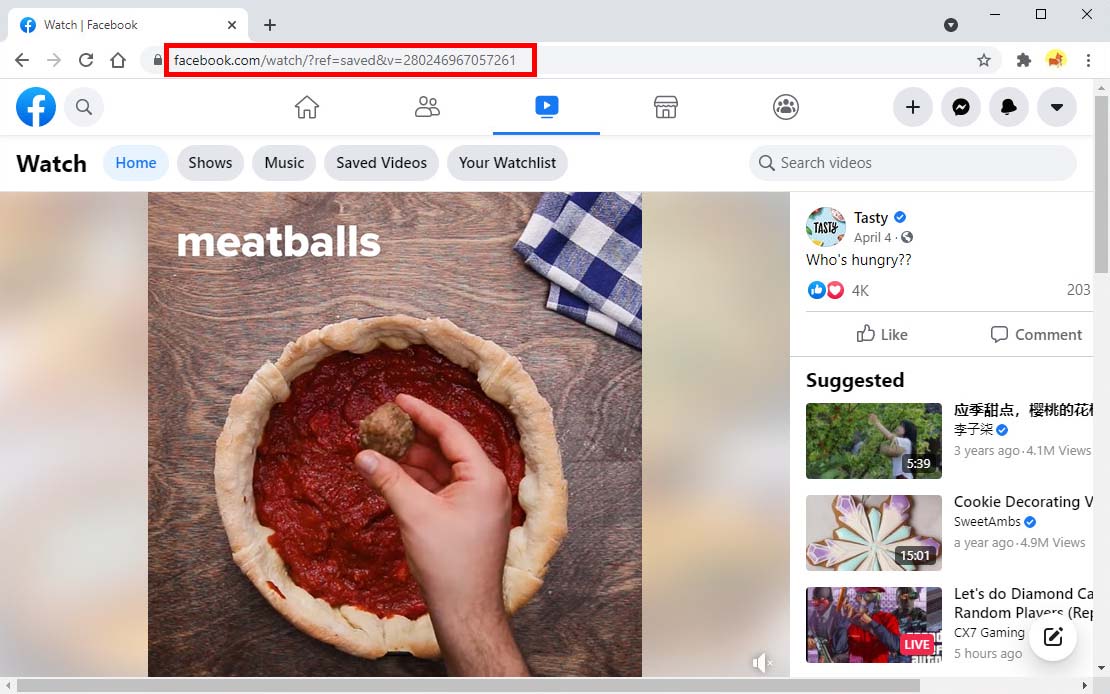This screenshot has height=694, width=1110.
Task: Select the Home tab in Watch
Action: (136, 163)
